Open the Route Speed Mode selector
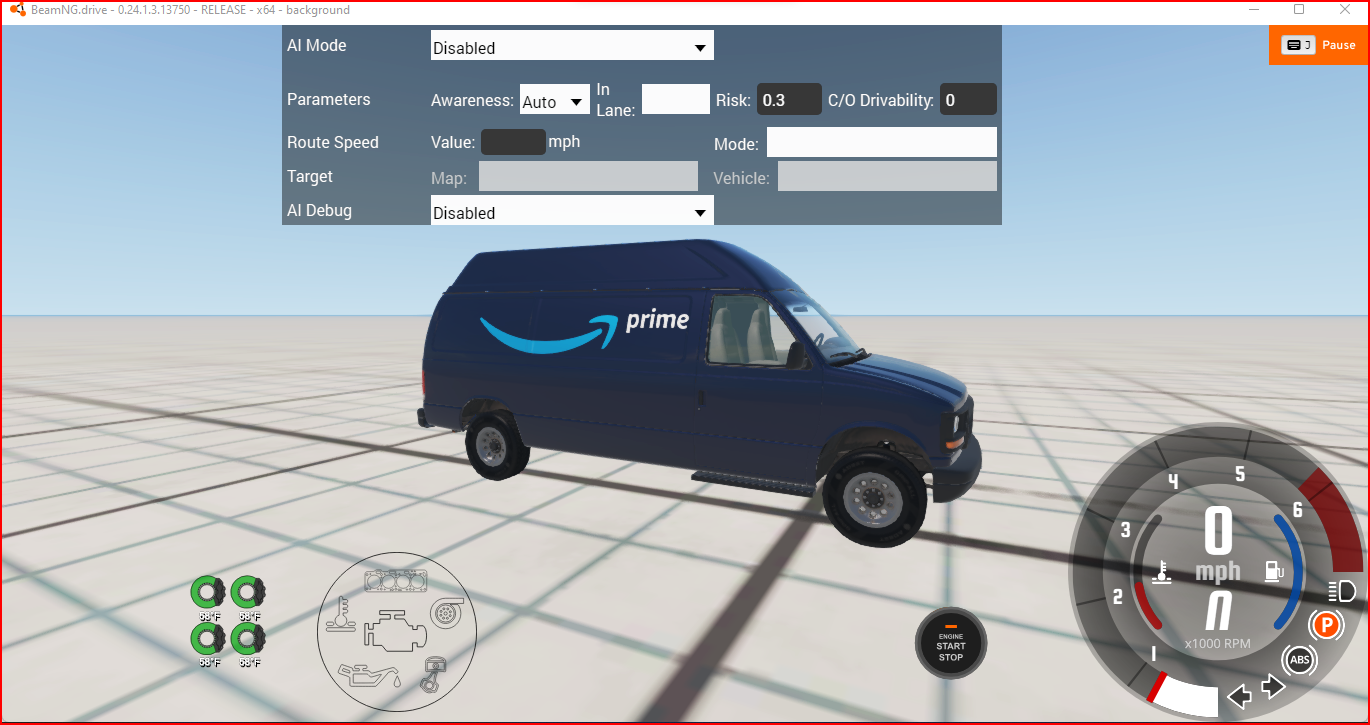 click(x=882, y=142)
